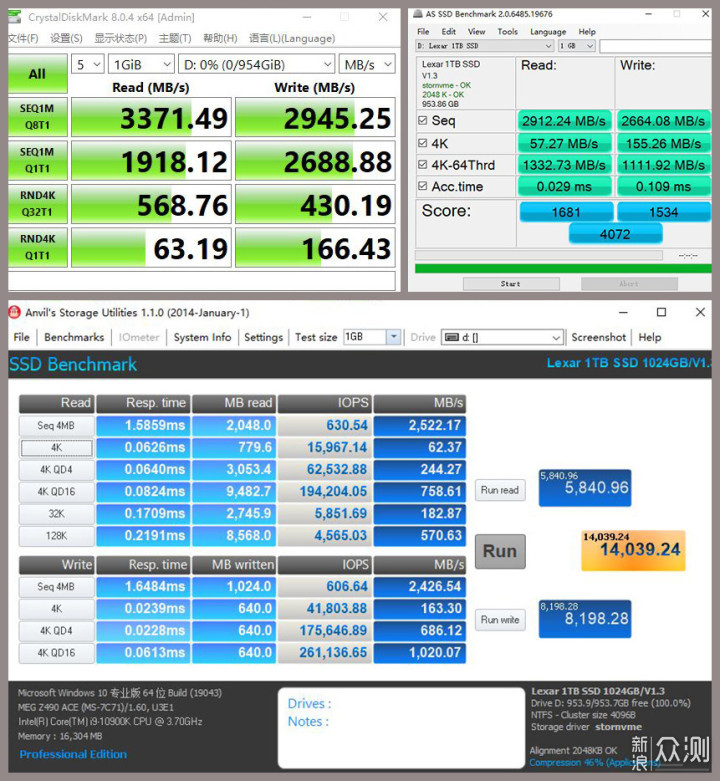Click the 4K read test button
Screen dimensions: 720x781
[x=56, y=448]
